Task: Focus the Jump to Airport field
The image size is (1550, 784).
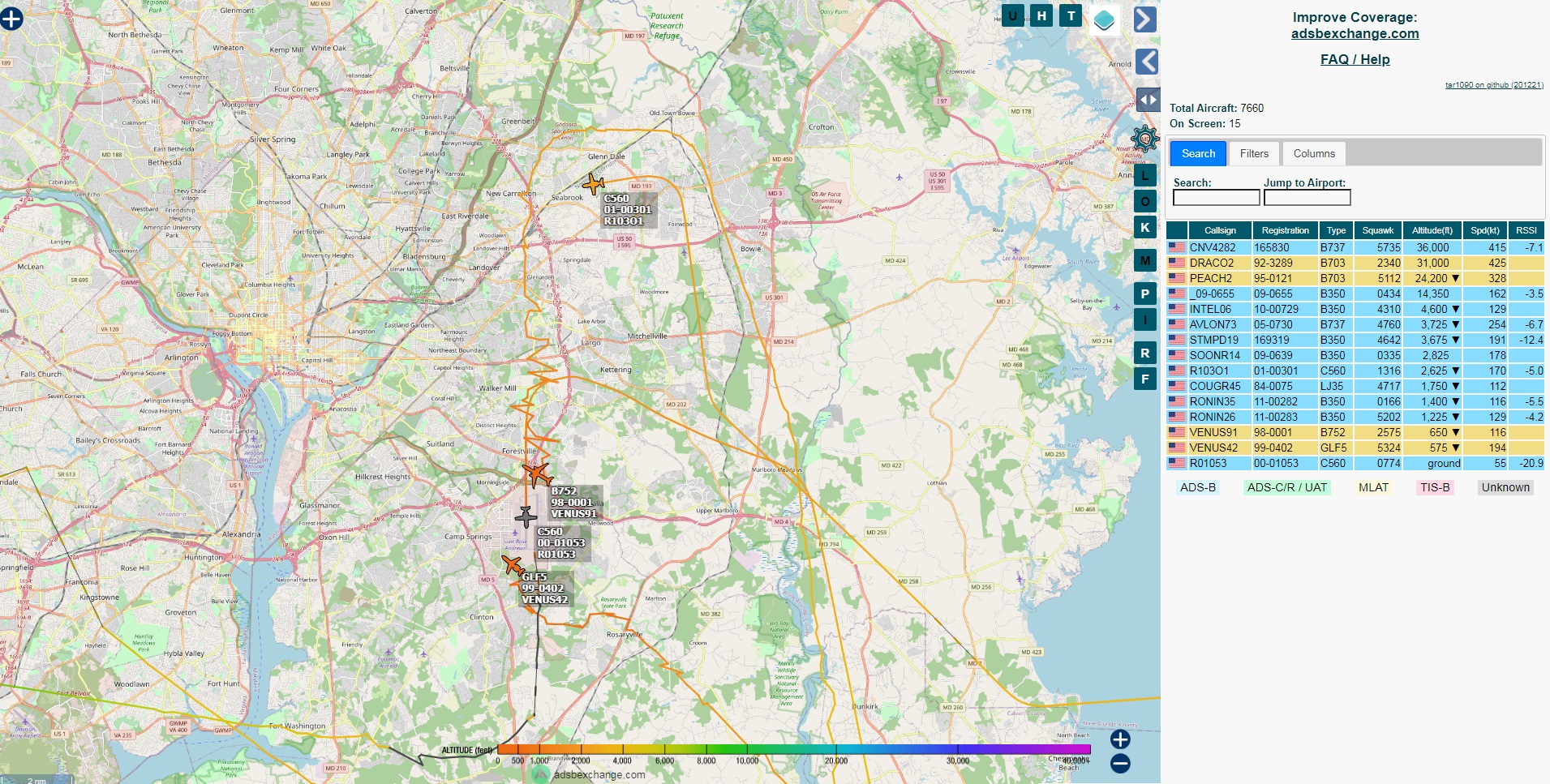Action: pyautogui.click(x=1307, y=198)
